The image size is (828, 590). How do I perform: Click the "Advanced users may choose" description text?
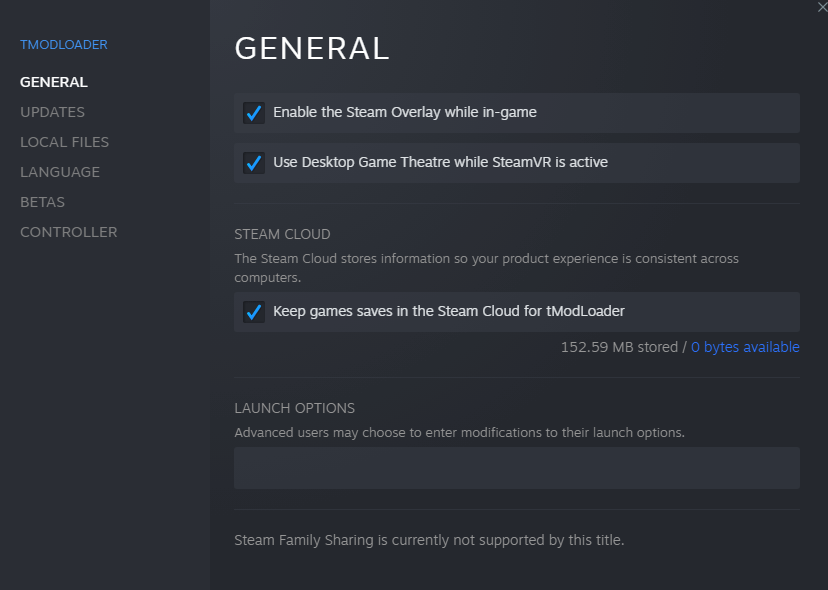coord(459,433)
